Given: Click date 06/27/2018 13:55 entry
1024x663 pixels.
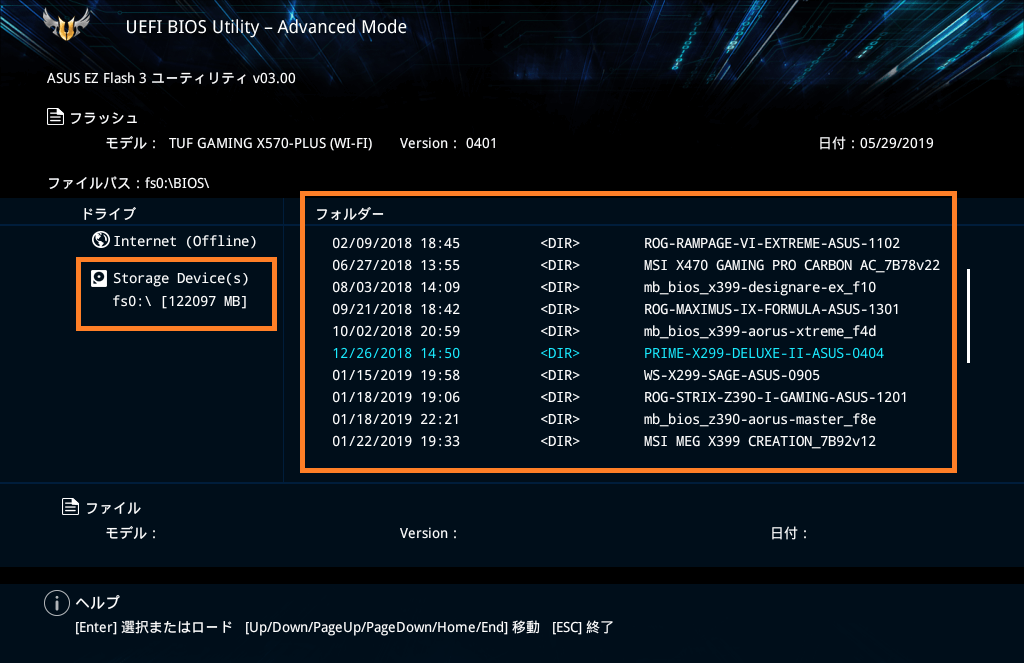Looking at the screenshot, I should pos(396,265).
